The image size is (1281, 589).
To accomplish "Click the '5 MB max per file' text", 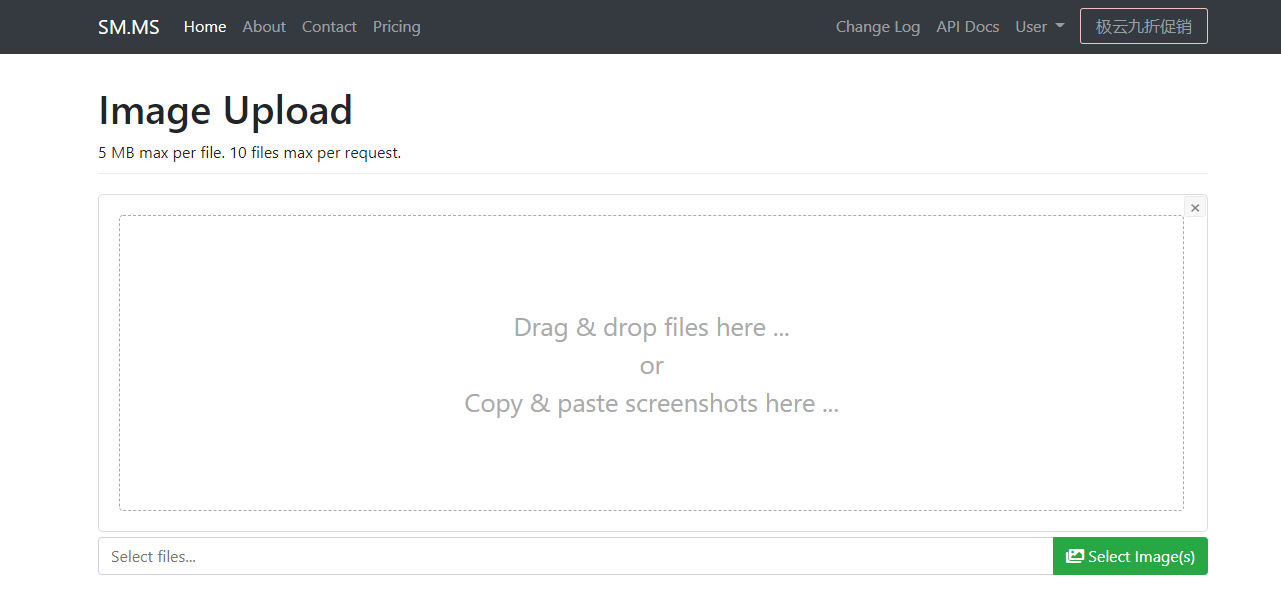I will pyautogui.click(x=162, y=153).
